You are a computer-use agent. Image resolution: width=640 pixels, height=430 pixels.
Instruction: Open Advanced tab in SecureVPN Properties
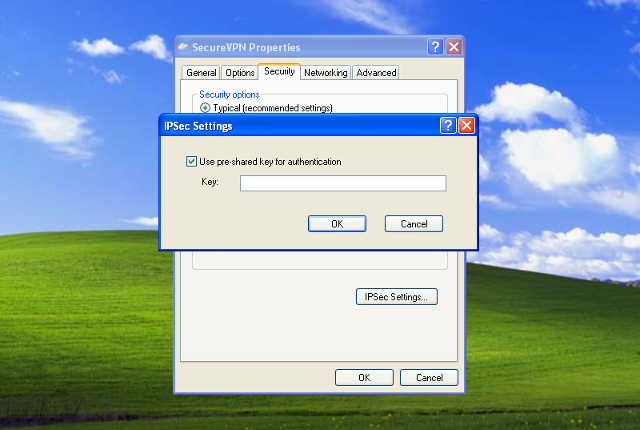coord(376,73)
